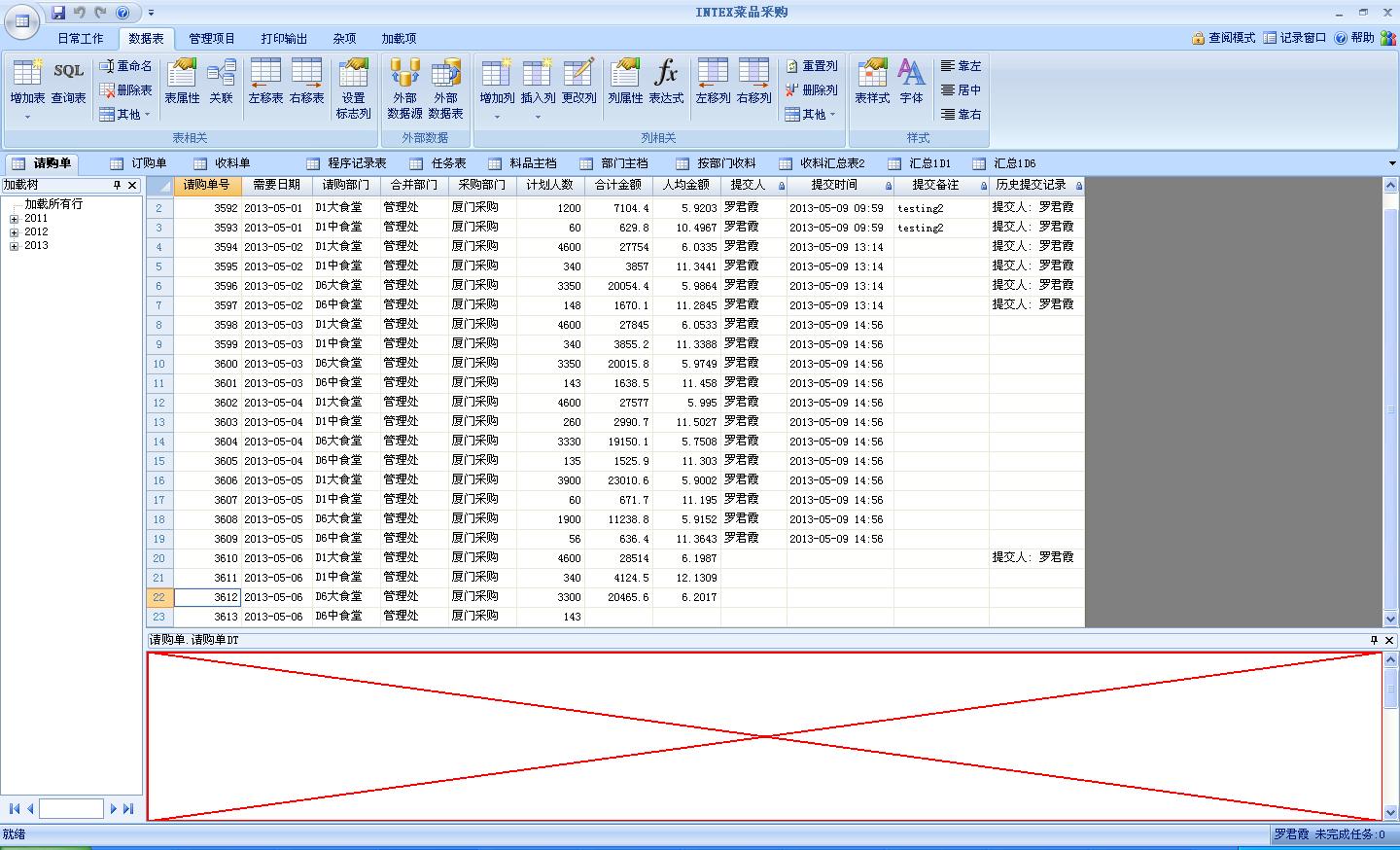Click the 居中 center align button
Viewport: 1400px width, 850px height.
click(961, 90)
